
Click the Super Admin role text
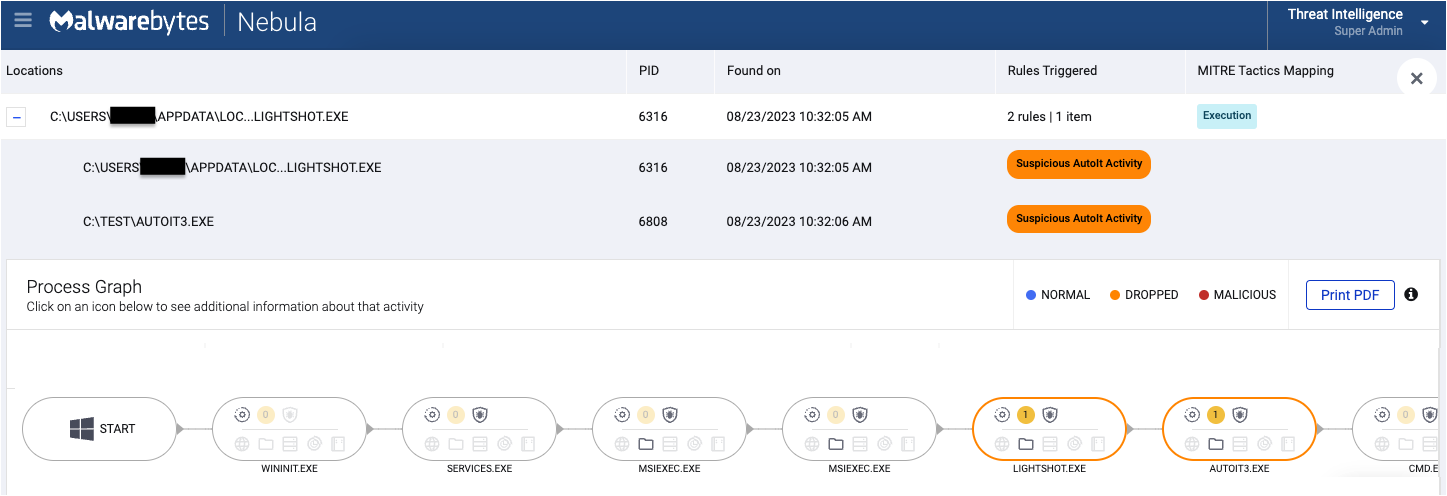(1368, 31)
